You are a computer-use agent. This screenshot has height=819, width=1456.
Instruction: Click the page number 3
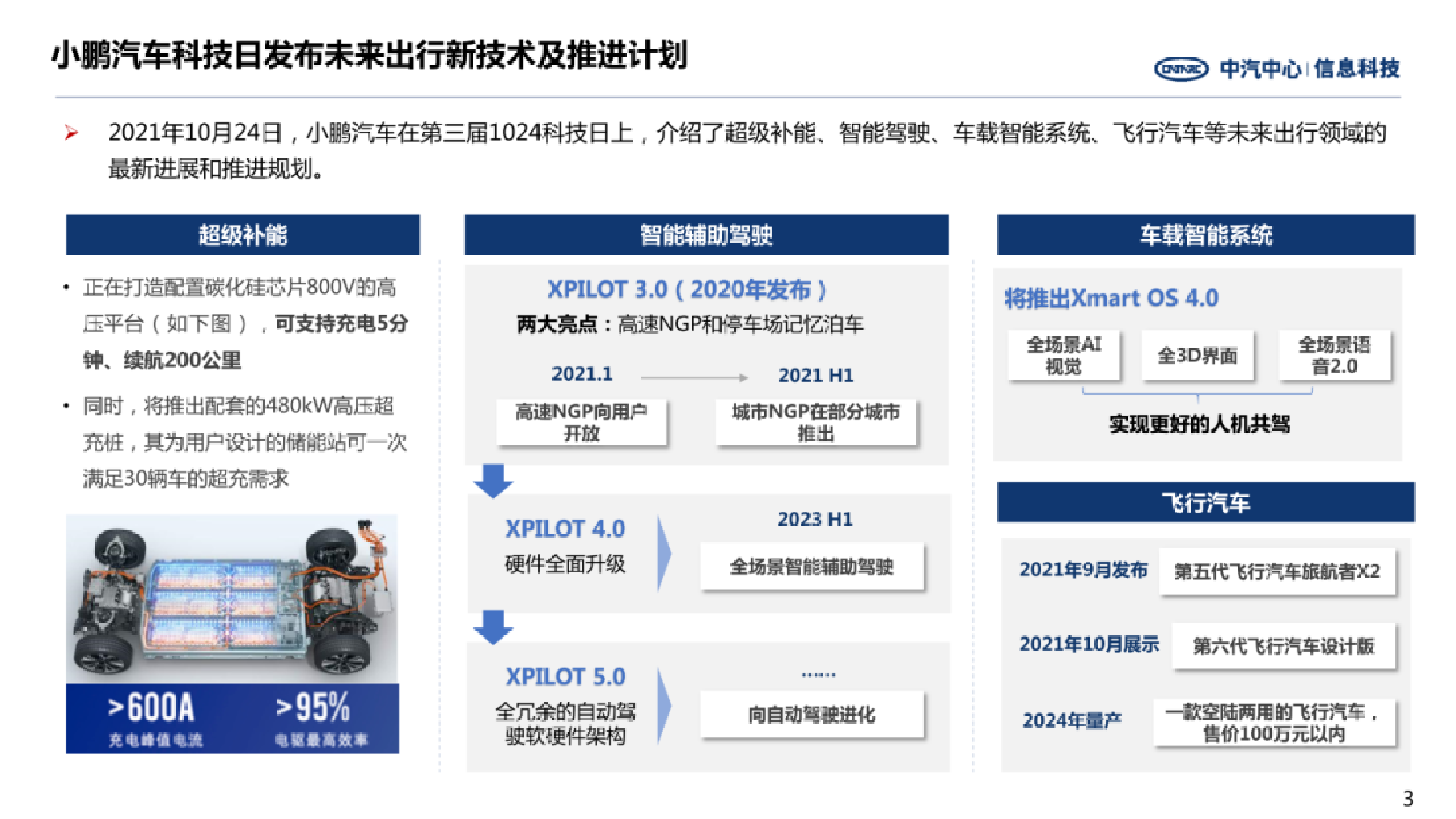1408,798
